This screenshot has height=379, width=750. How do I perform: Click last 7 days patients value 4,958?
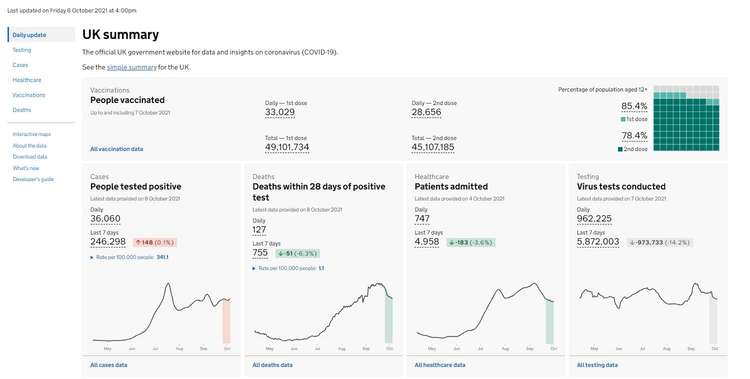click(x=427, y=242)
